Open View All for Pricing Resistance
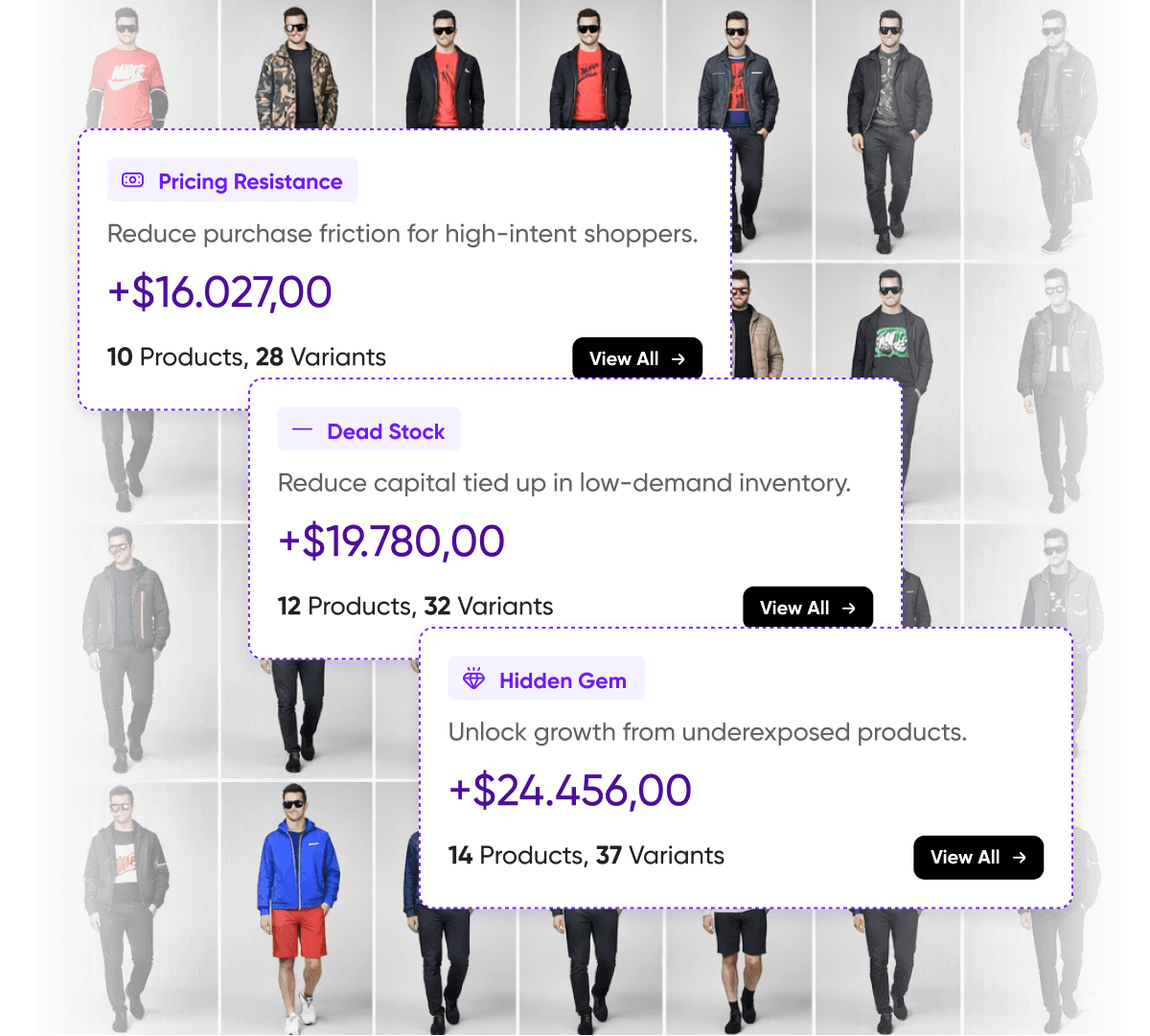The width and height of the screenshot is (1150, 1036). 637,357
